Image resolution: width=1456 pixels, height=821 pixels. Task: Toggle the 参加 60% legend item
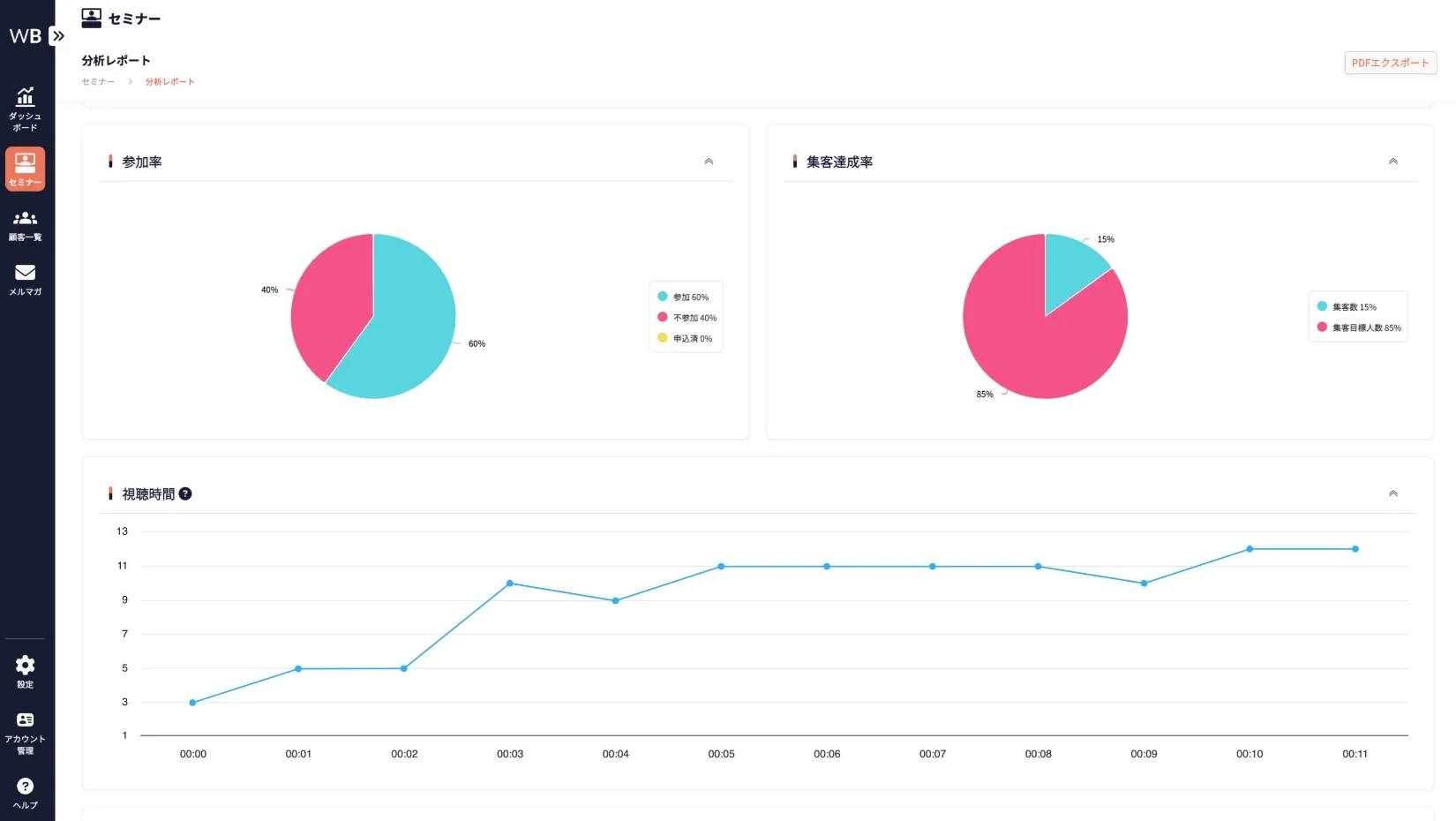click(x=684, y=297)
